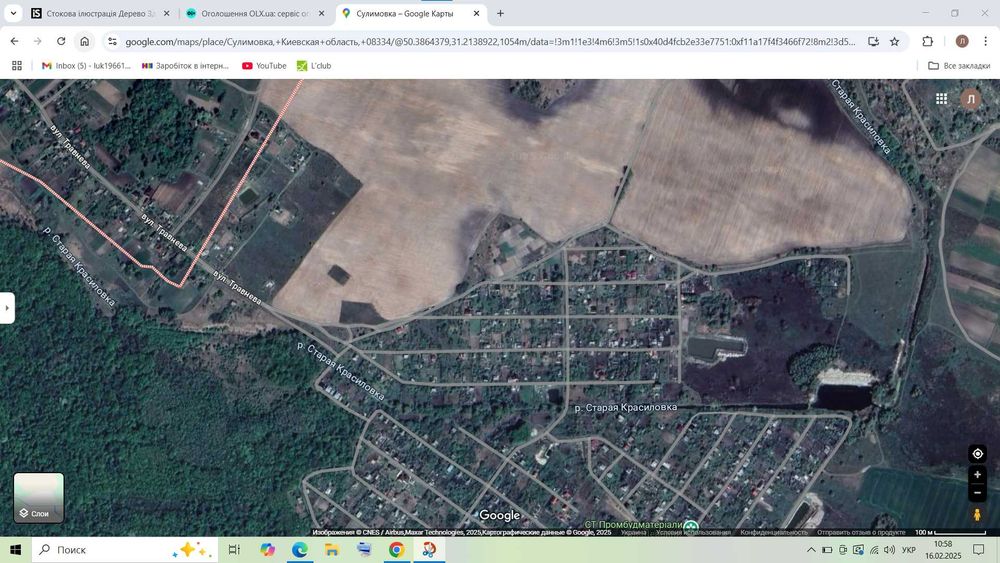The width and height of the screenshot is (1000, 563).
Task: Open the notification center icon
Action: coord(978,550)
